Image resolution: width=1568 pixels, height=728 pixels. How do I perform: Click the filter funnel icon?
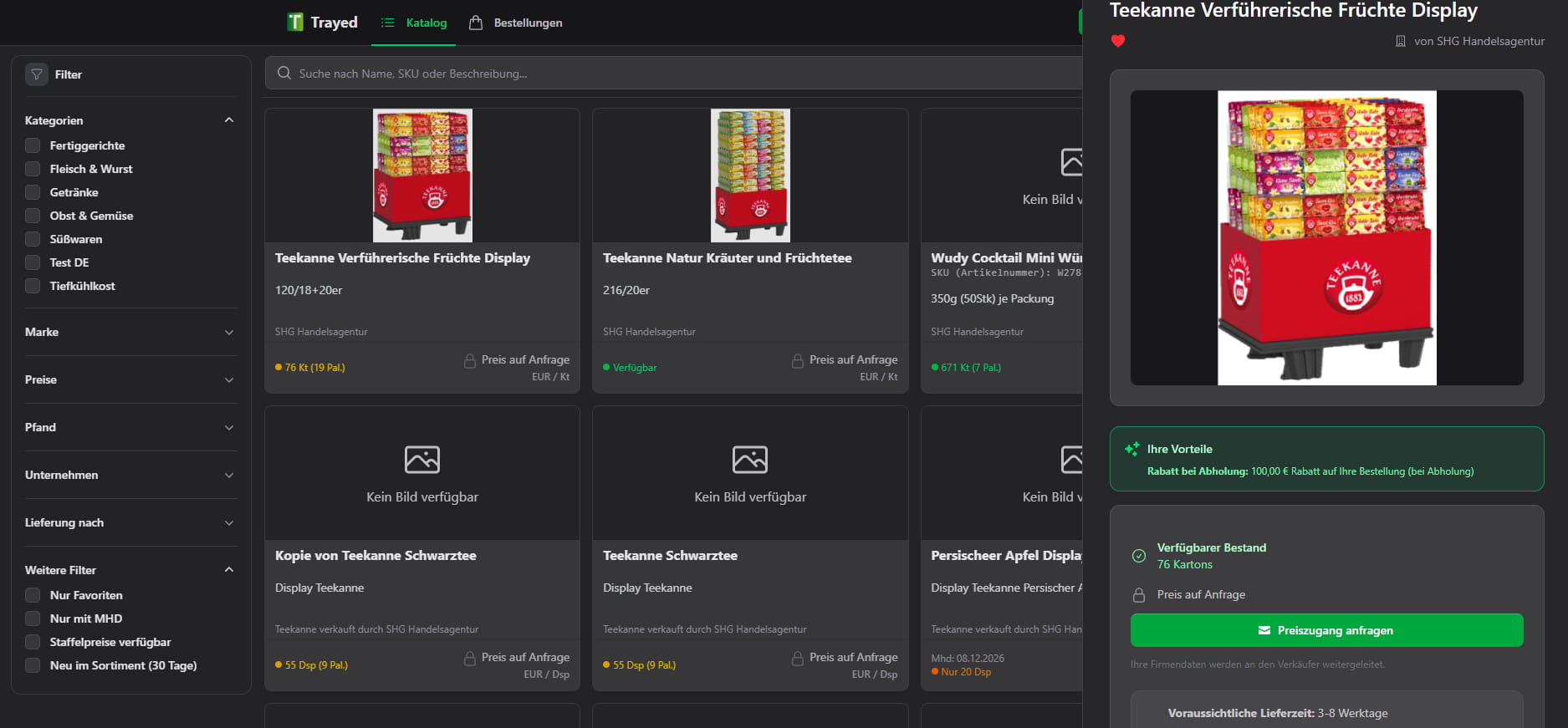pos(37,74)
